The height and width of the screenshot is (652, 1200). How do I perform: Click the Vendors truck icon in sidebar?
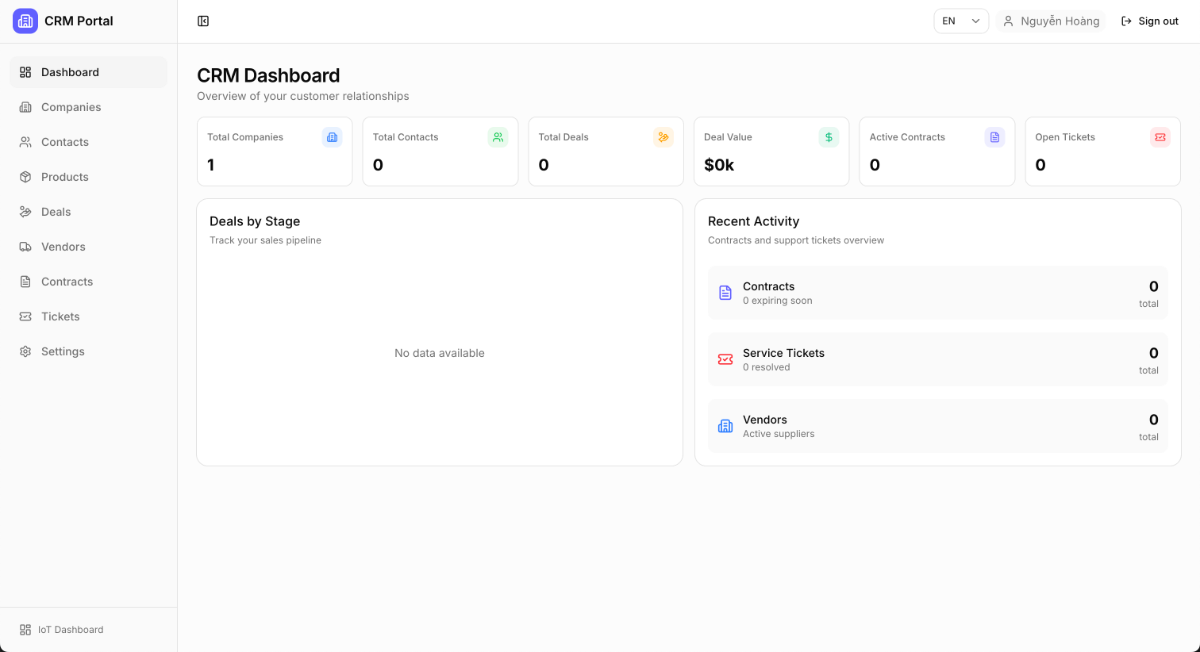click(26, 247)
